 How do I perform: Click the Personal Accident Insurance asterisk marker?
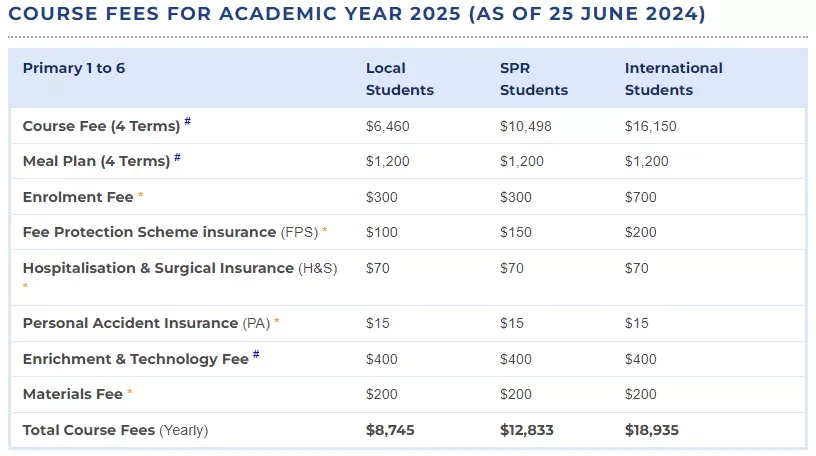(x=277, y=321)
